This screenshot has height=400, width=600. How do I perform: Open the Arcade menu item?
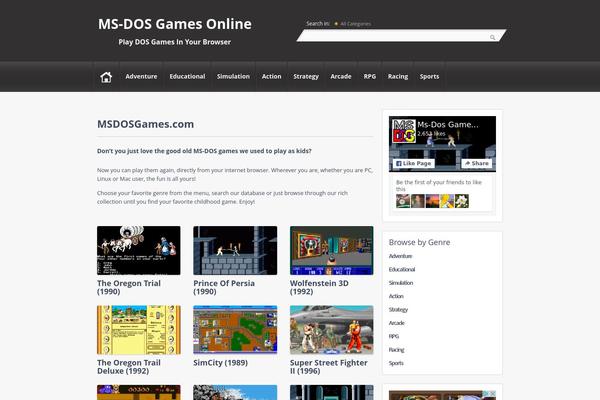(341, 76)
